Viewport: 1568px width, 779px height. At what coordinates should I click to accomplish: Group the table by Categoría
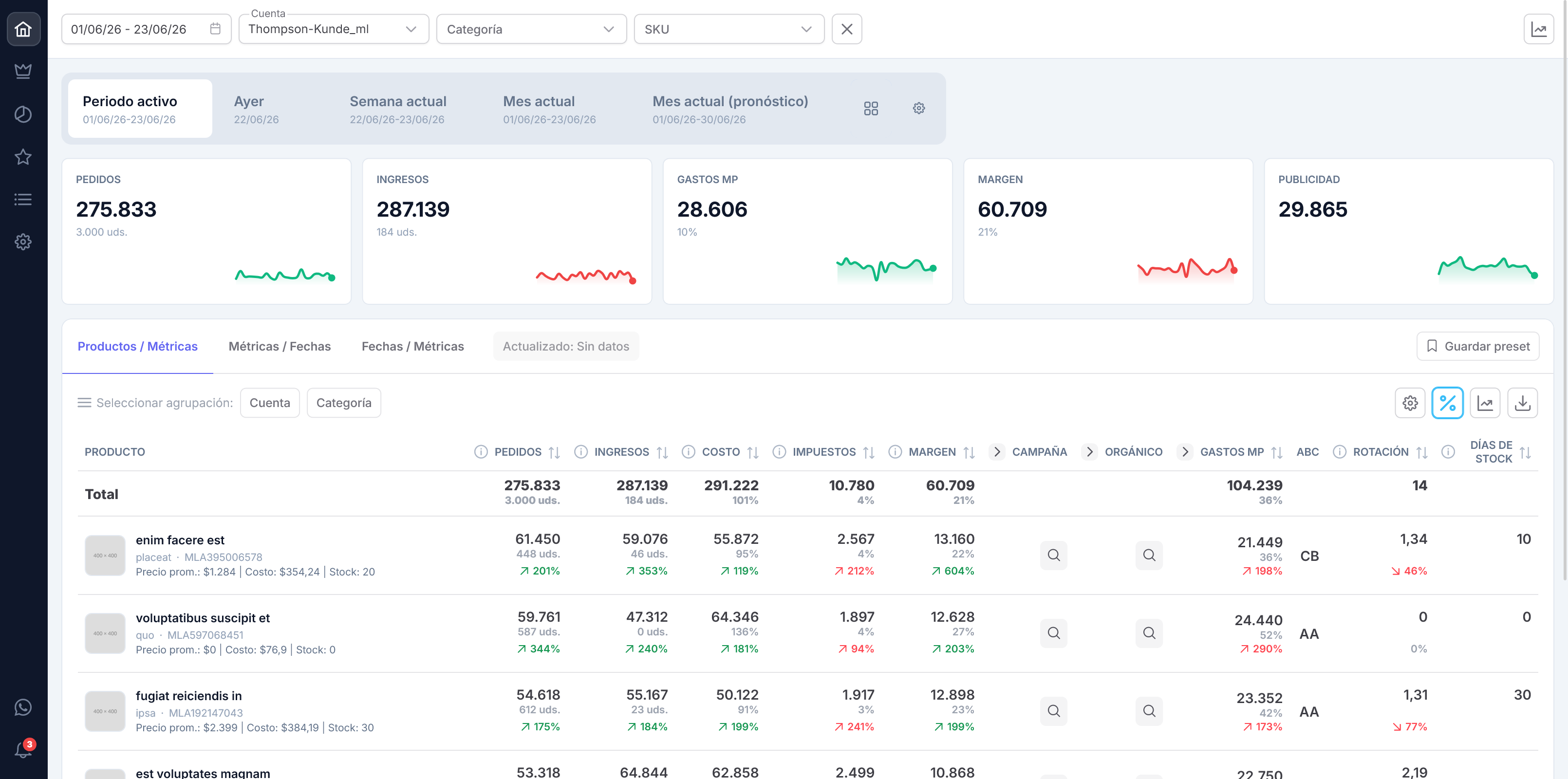[344, 403]
